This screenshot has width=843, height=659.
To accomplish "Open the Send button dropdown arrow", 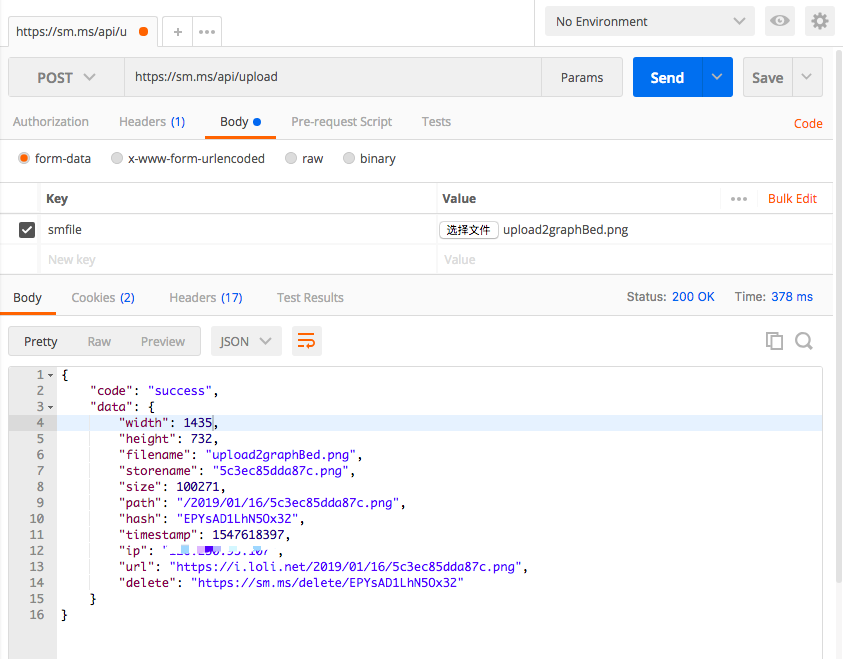I will tap(717, 76).
